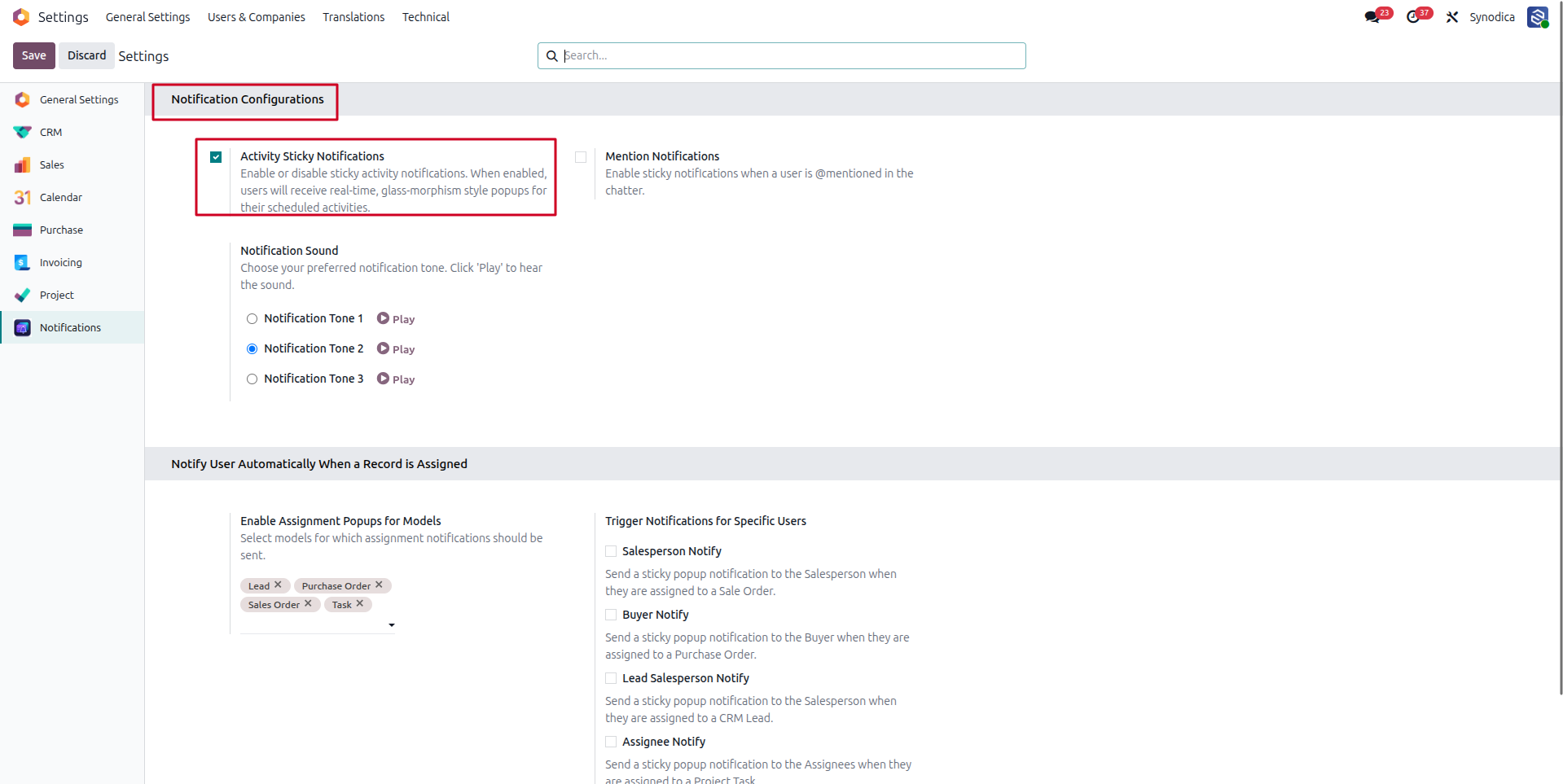Click the Sales sidebar icon
Screen dimensions: 1563x784
click(22, 164)
